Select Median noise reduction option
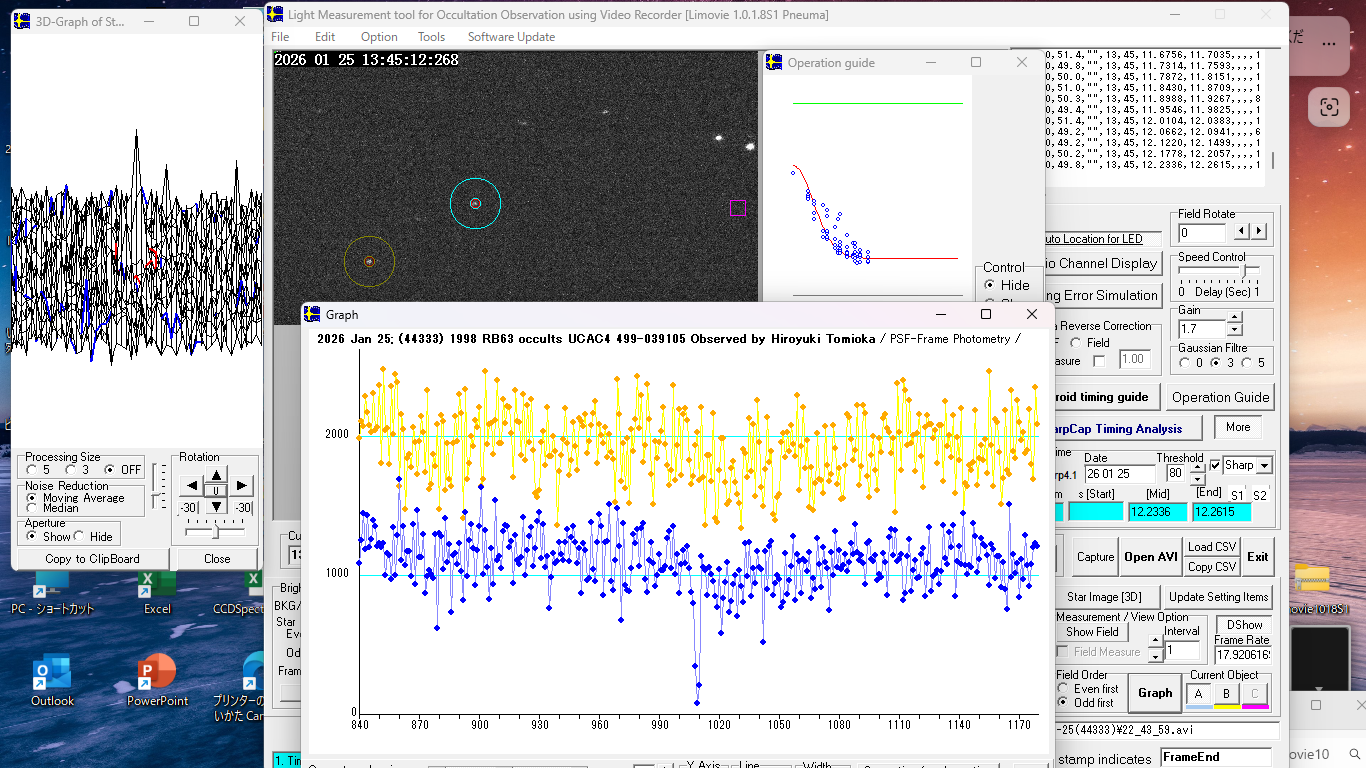 (32, 508)
